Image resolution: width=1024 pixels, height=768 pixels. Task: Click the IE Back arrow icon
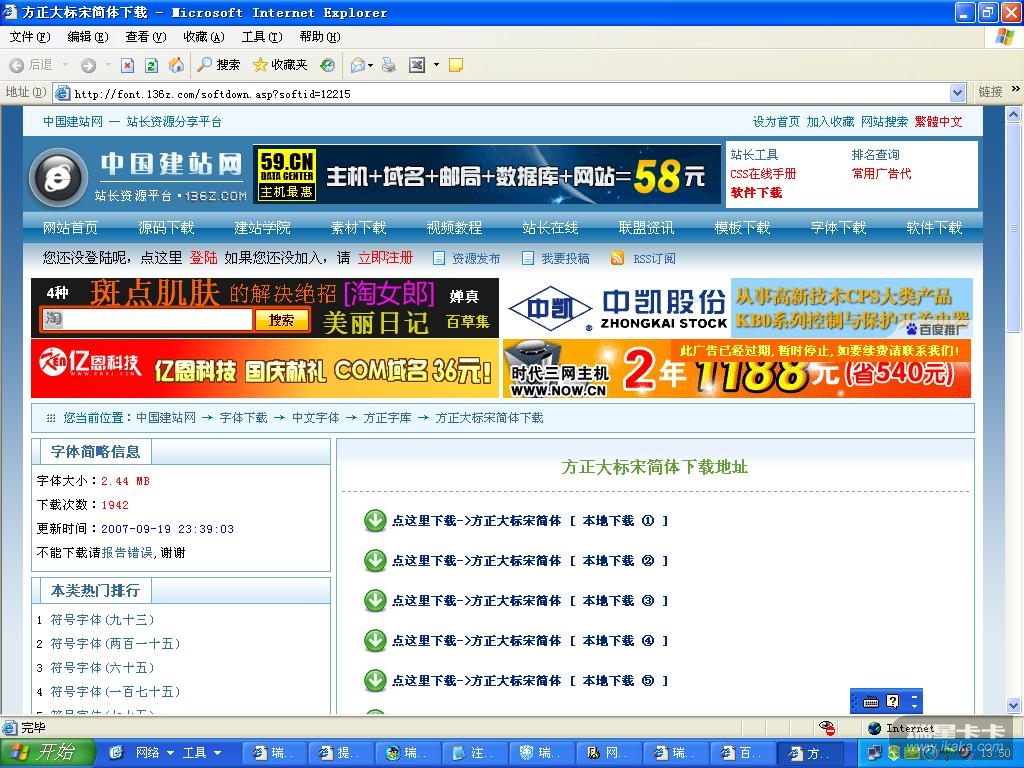pyautogui.click(x=17, y=65)
